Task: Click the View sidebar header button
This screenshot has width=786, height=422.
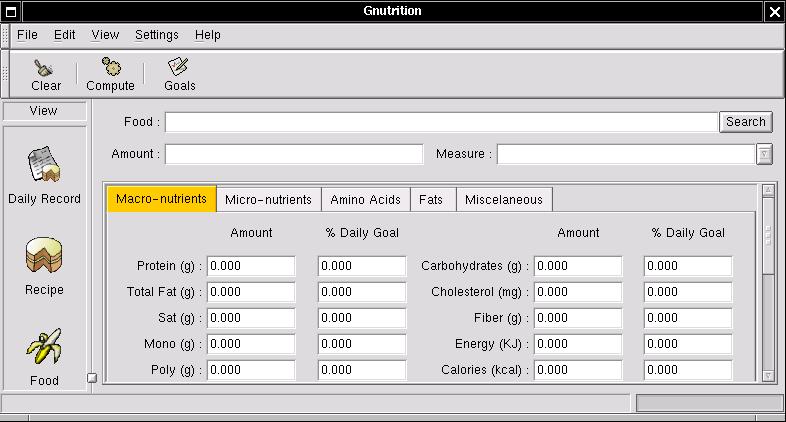Action: point(44,111)
